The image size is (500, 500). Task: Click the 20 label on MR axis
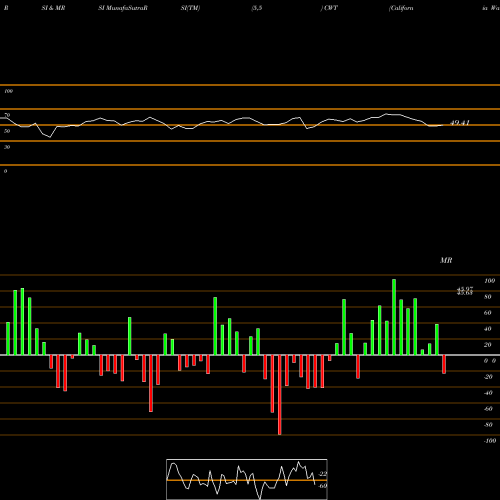pos(488,345)
